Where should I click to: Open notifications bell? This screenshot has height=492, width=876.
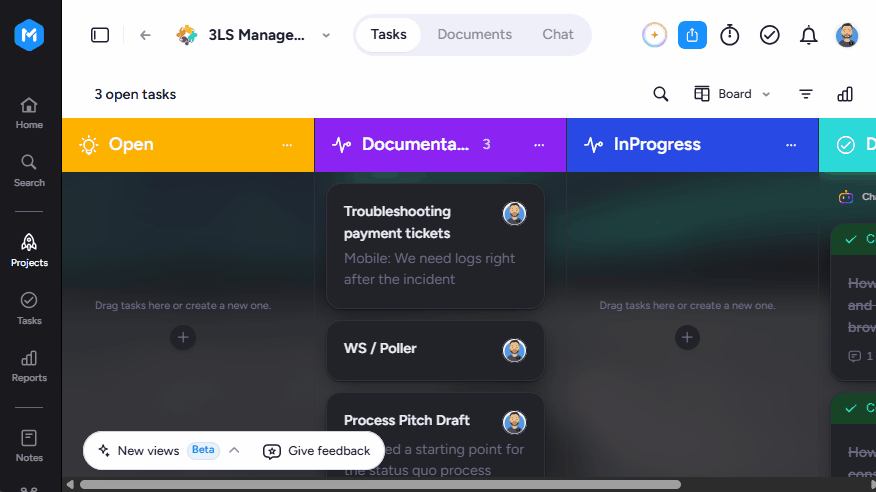[808, 35]
